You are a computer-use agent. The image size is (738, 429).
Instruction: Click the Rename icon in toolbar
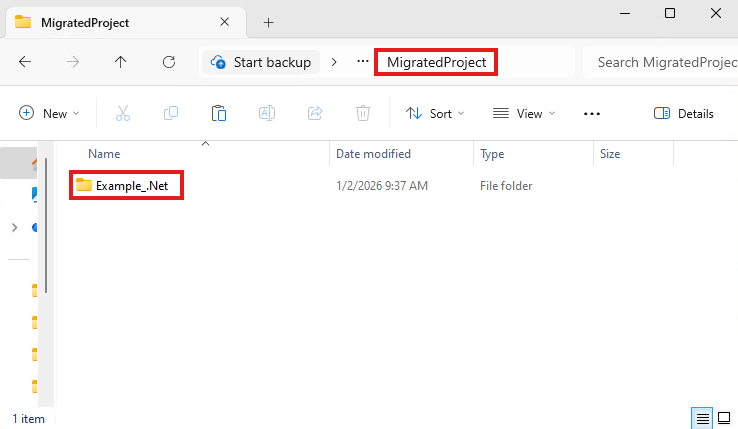coord(267,114)
